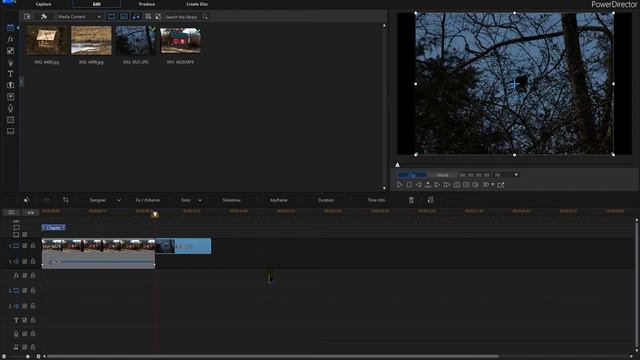Switch to the Create Disc tab
The height and width of the screenshot is (360, 640).
coord(197,4)
